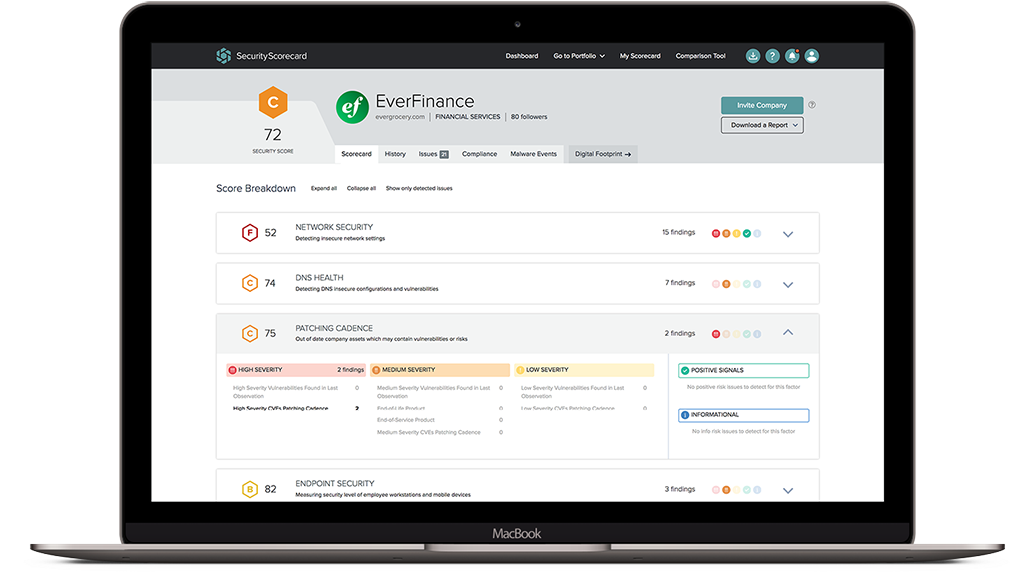The height and width of the screenshot is (578, 1033).
Task: Open the help question mark icon in the header
Action: point(772,56)
